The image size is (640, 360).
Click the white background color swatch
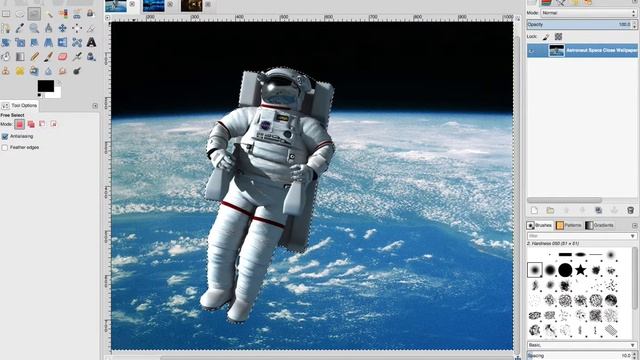57,94
